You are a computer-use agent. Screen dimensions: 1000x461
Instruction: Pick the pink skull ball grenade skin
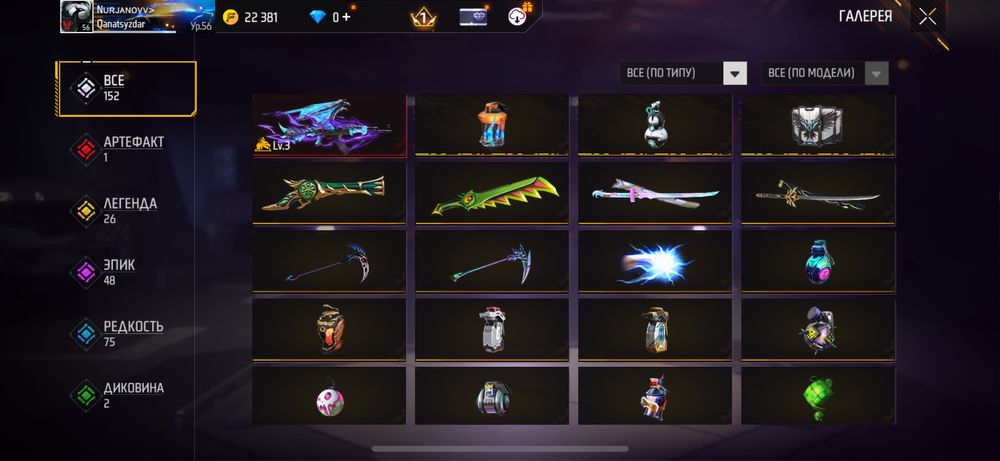point(329,396)
